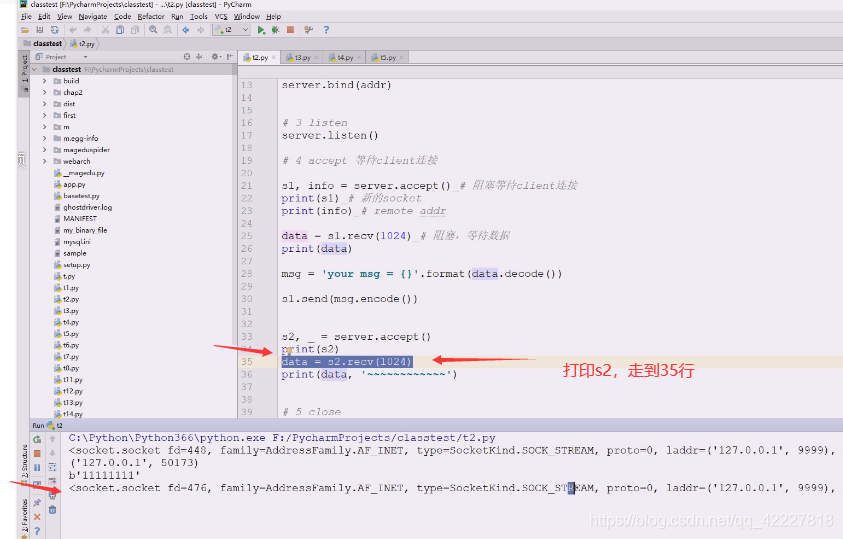
Task: Click the Paste toolbar icon
Action: pos(135,30)
